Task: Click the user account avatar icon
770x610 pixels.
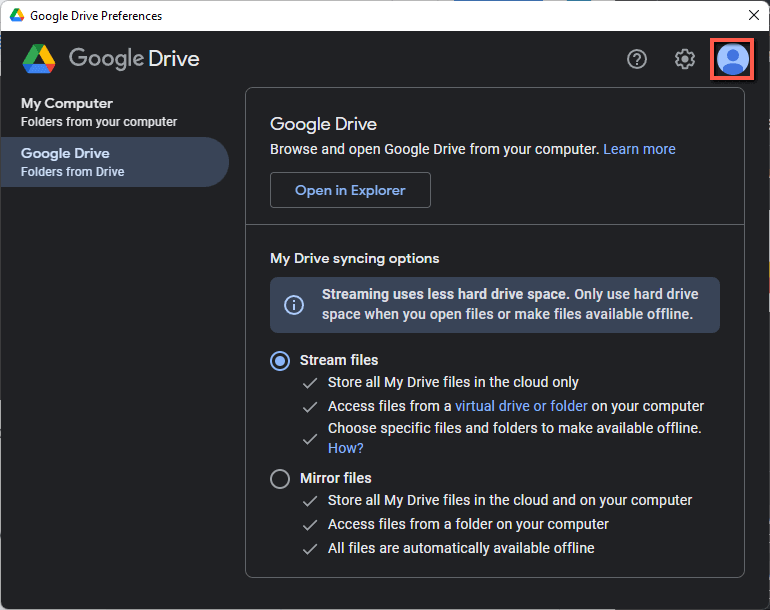Action: 733,59
